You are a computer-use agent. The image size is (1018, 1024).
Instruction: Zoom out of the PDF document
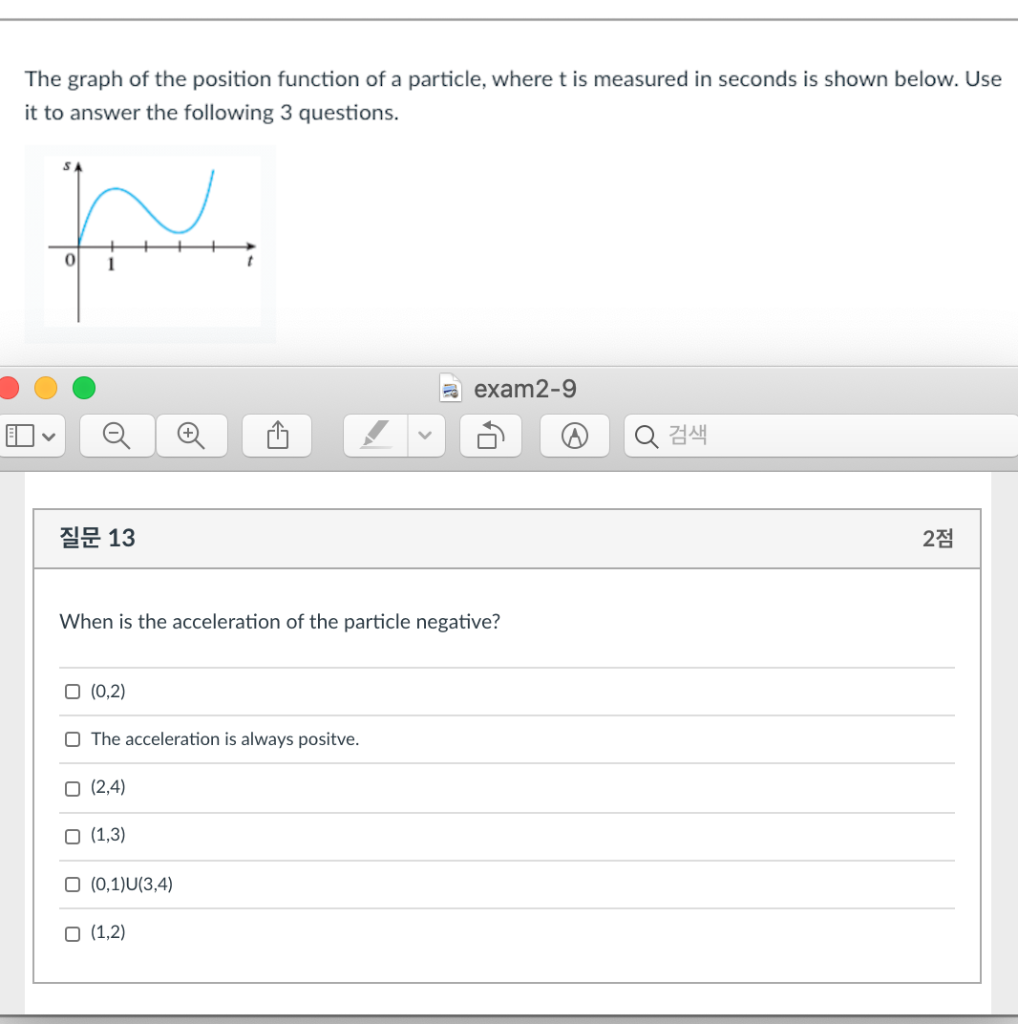coord(116,435)
